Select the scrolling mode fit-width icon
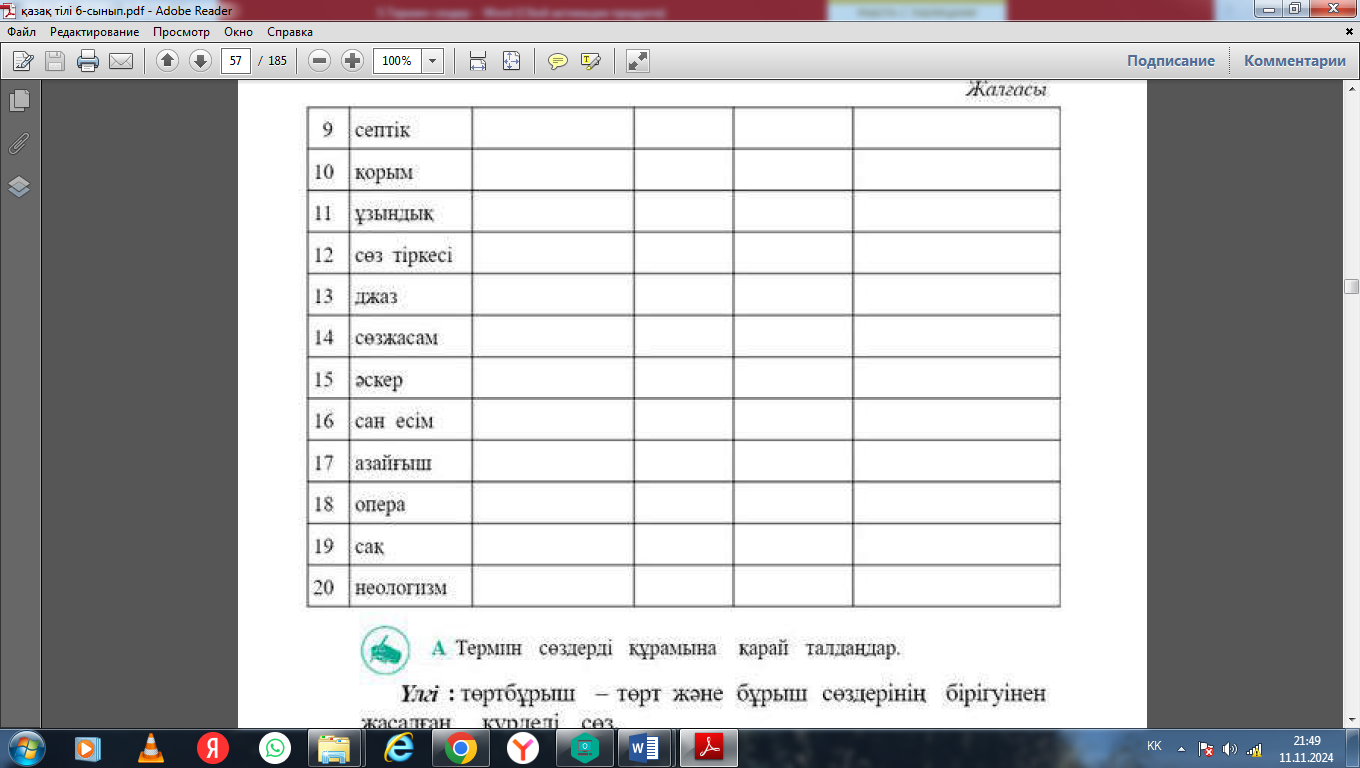This screenshot has width=1360, height=768. click(478, 61)
